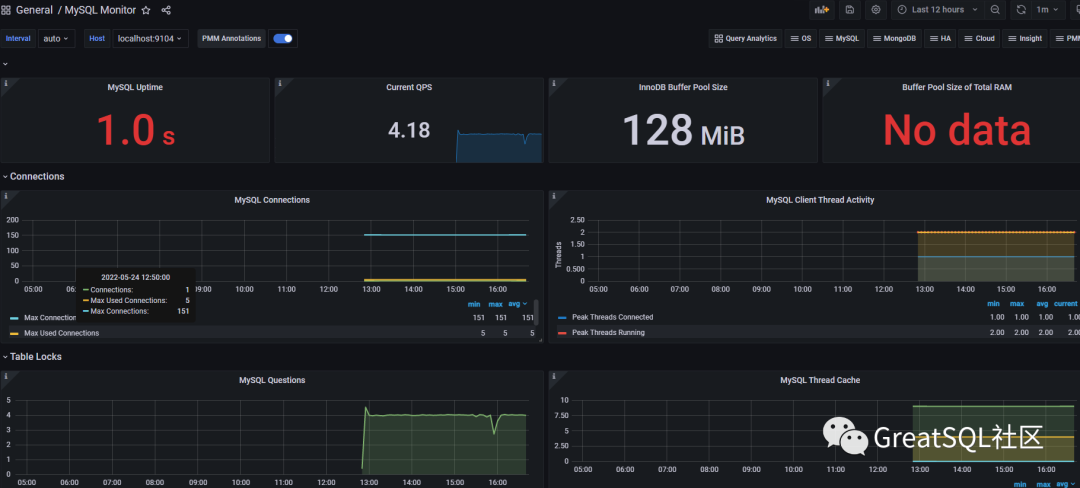Sort MySQL Connections legend by max
This screenshot has height=488, width=1080.
tap(495, 304)
